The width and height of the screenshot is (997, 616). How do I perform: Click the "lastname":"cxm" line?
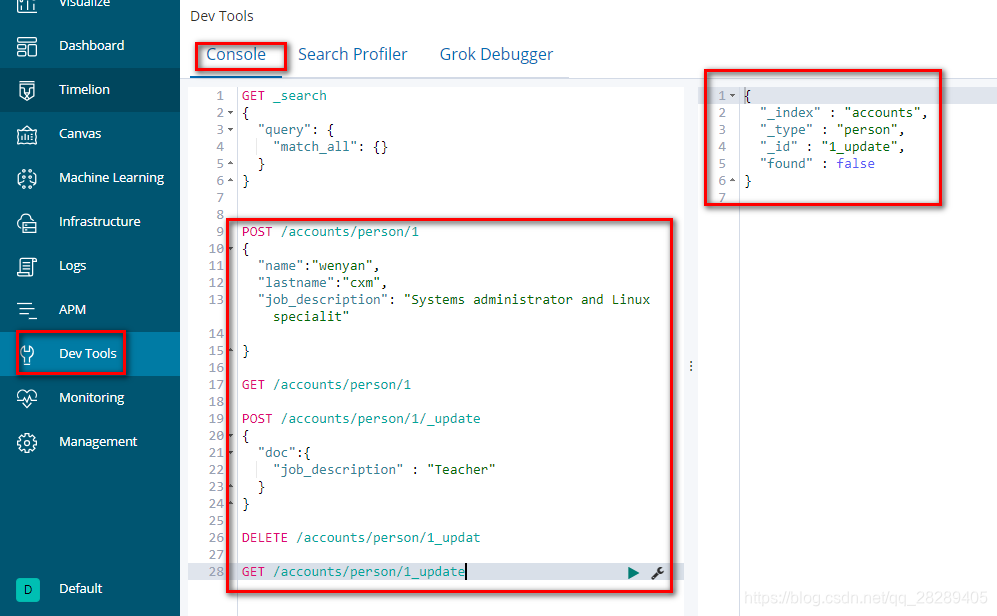click(322, 283)
